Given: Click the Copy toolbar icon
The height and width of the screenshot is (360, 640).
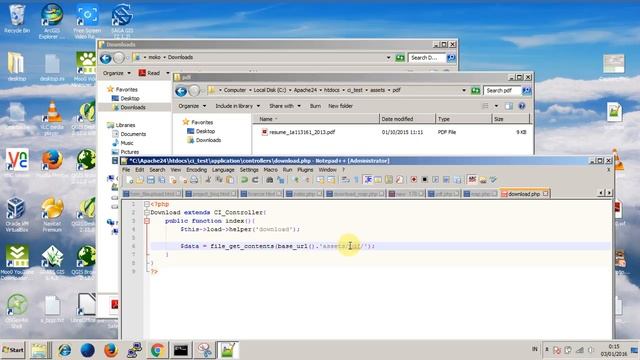Looking at the screenshot, I should click(219, 180).
